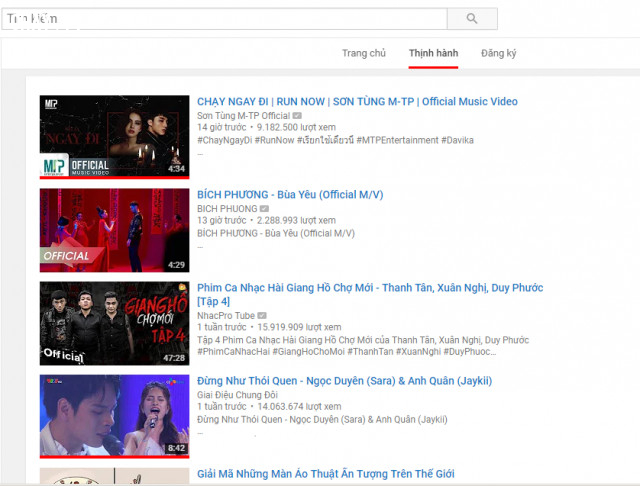The height and width of the screenshot is (486, 640).
Task: Open Giải Mã Những Màn Ảo Thuật title
Action: coord(326,474)
